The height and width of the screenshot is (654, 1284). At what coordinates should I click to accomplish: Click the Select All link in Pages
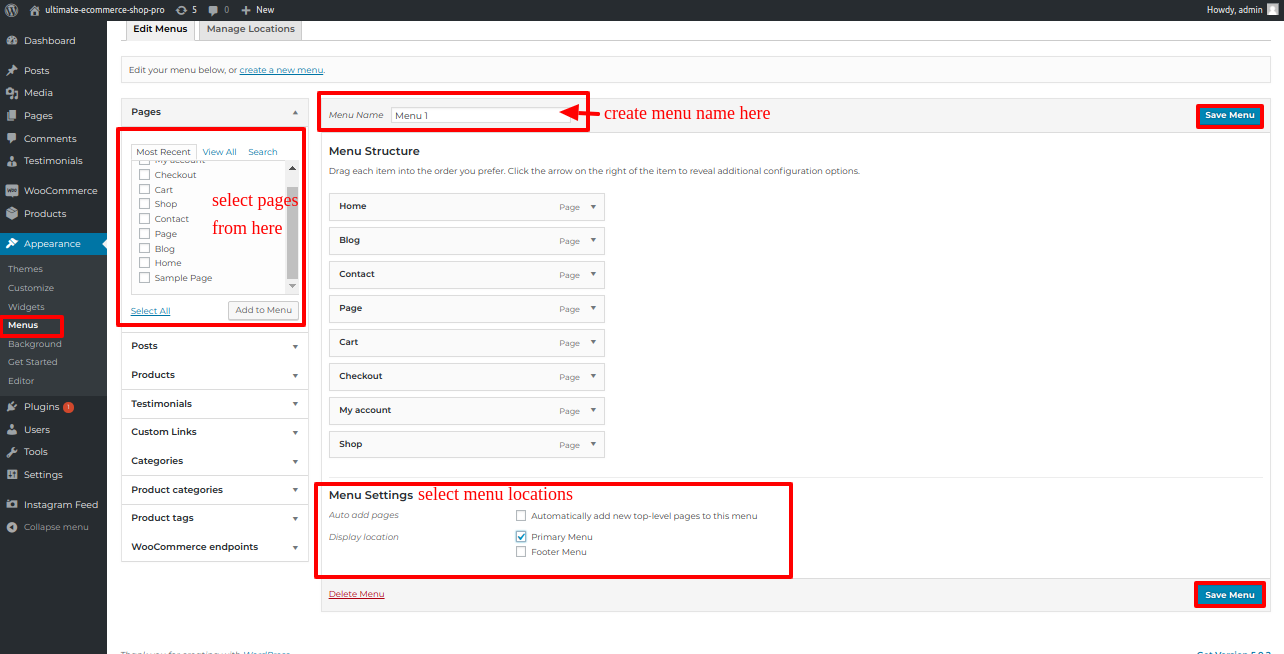[x=150, y=311]
